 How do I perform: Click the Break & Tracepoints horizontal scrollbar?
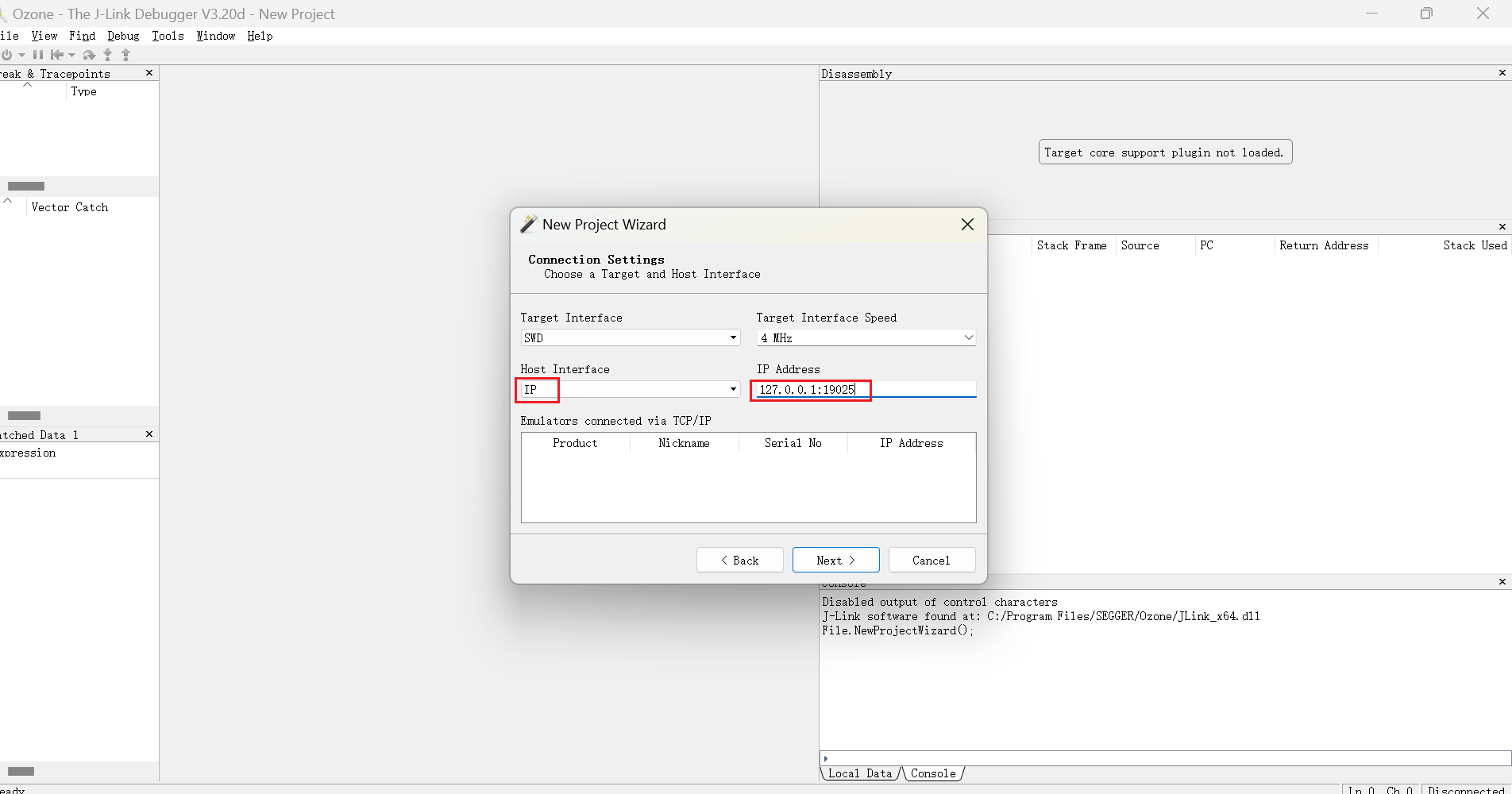point(26,187)
